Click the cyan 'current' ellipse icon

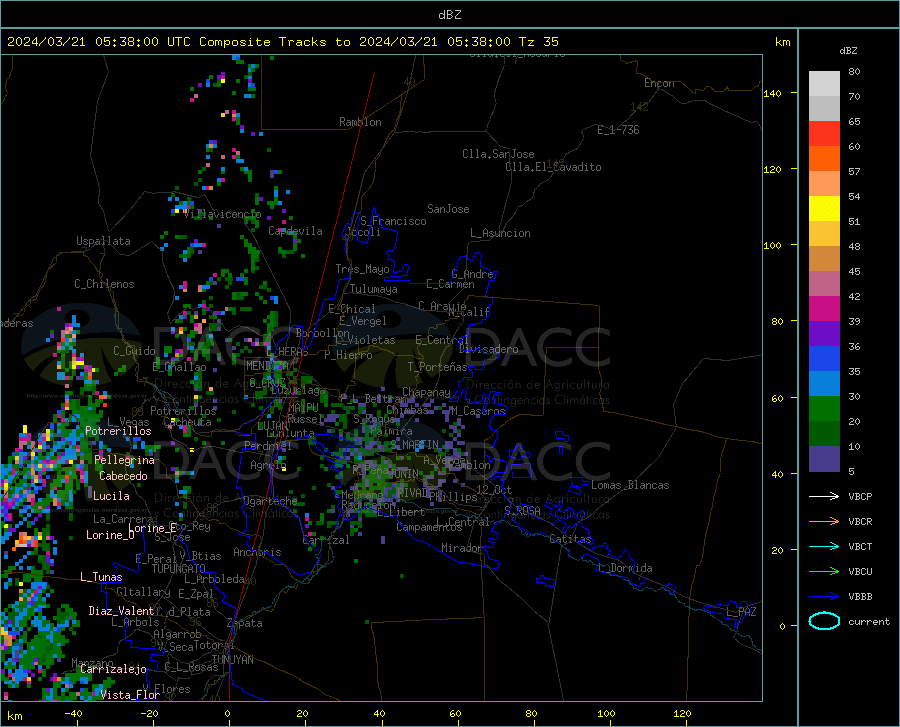[824, 621]
